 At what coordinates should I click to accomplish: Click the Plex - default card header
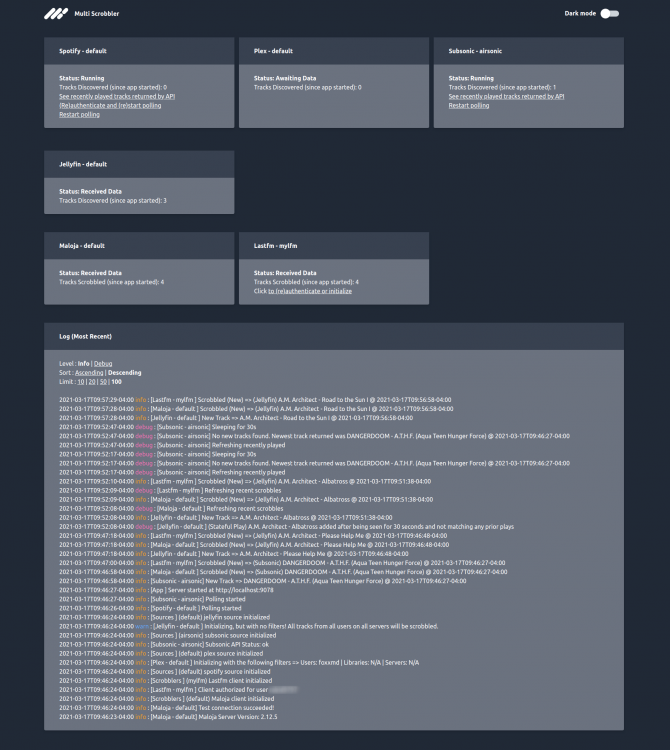click(334, 51)
